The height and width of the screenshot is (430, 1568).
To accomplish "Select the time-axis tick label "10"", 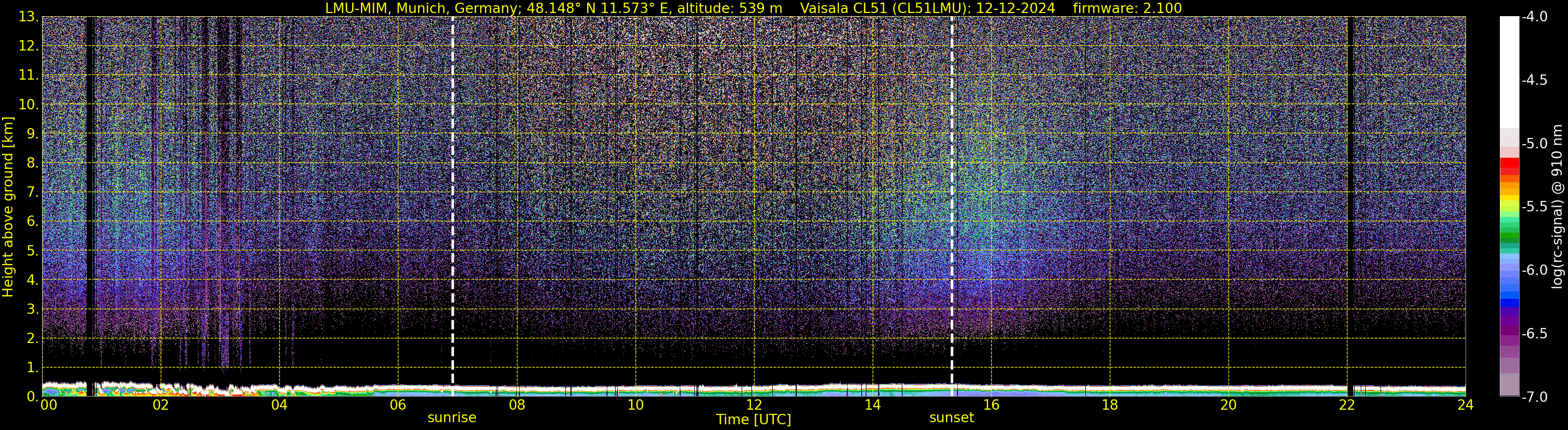I will point(636,405).
